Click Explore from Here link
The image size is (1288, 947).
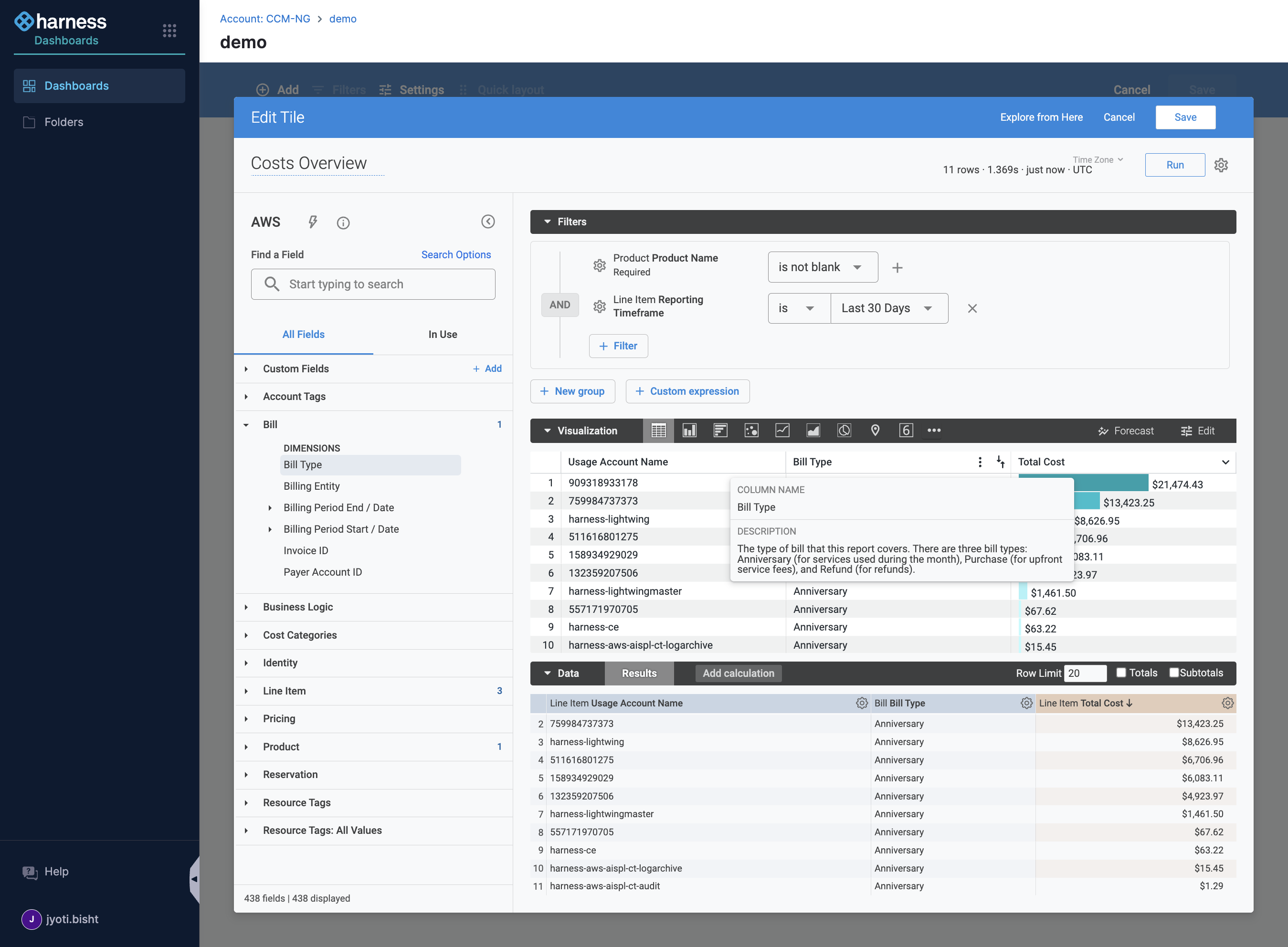tap(1042, 117)
